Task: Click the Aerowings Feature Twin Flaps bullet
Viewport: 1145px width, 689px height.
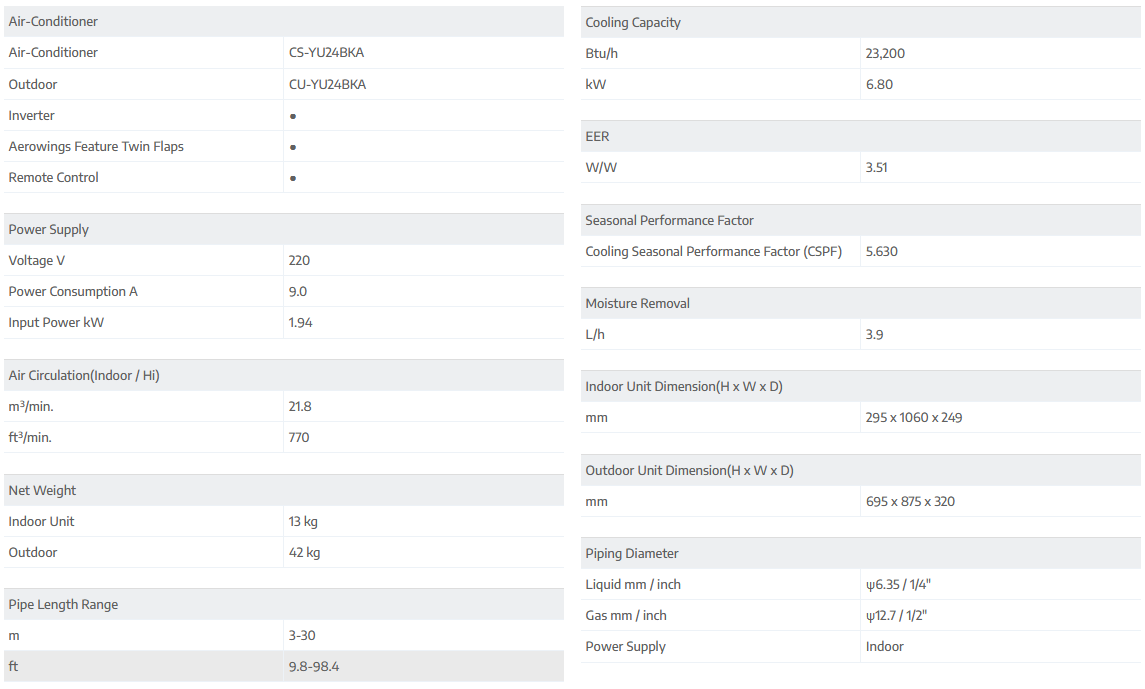Action: 292,147
